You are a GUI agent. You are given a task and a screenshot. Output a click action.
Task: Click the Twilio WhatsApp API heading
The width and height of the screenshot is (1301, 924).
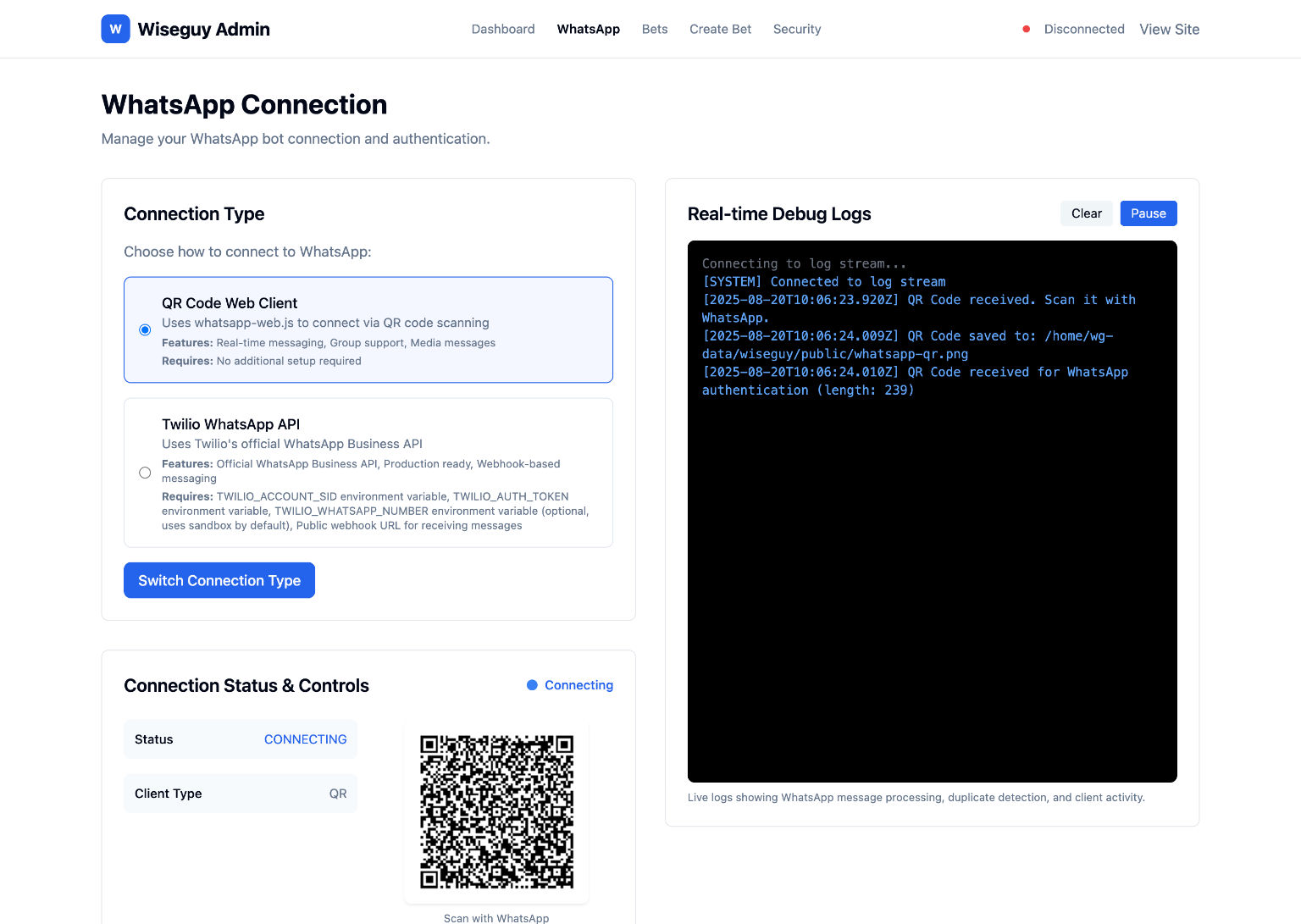230,424
